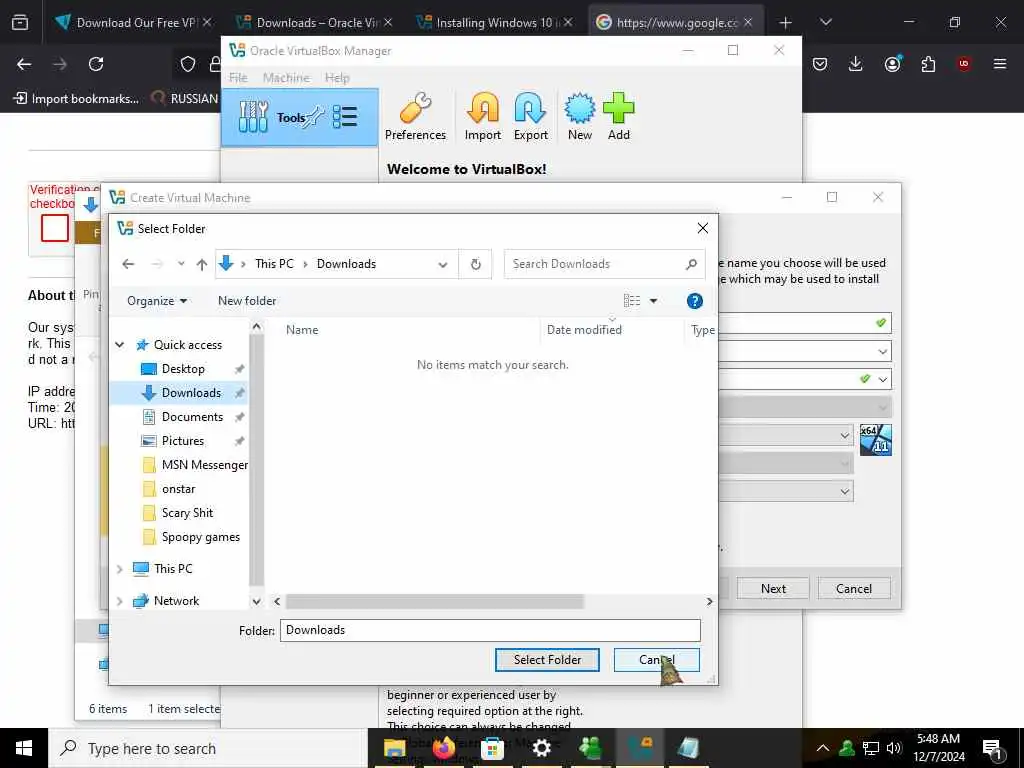Open help in Select Folder dialog
1024x768 pixels.
[695, 300]
